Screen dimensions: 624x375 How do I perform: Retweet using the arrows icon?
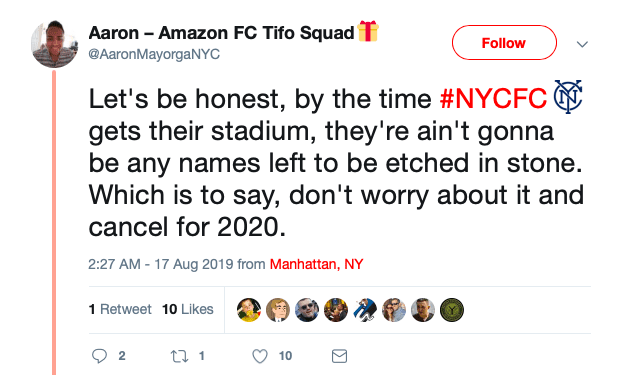tap(179, 356)
